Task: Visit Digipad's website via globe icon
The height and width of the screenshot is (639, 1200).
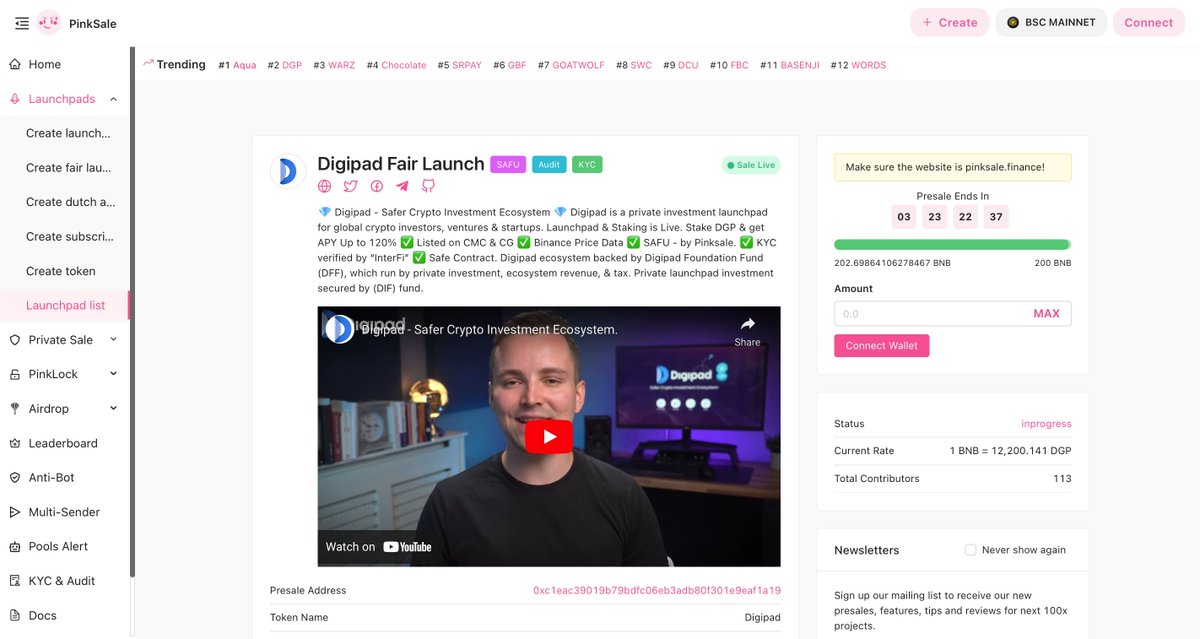Action: tap(324, 186)
